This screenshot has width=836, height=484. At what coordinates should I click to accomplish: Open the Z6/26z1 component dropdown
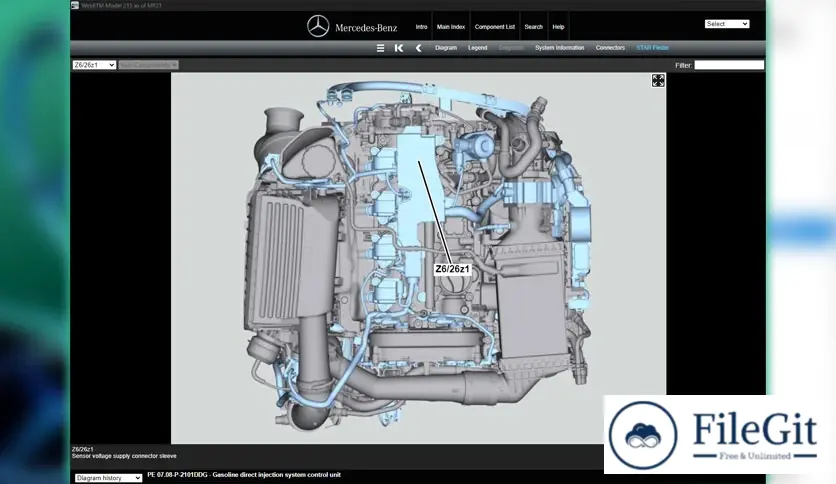(94, 65)
